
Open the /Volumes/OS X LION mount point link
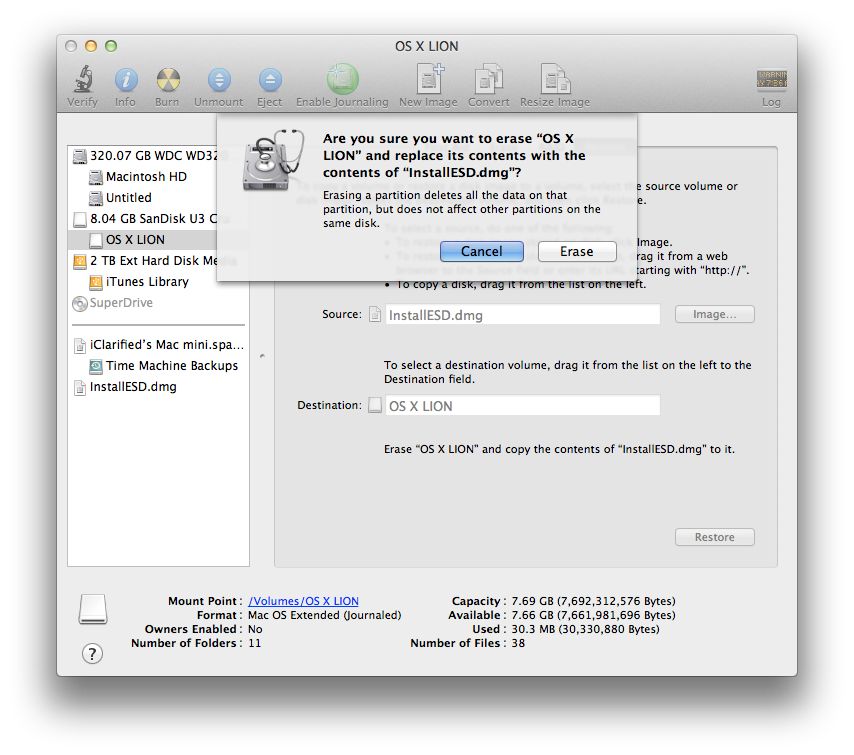303,601
